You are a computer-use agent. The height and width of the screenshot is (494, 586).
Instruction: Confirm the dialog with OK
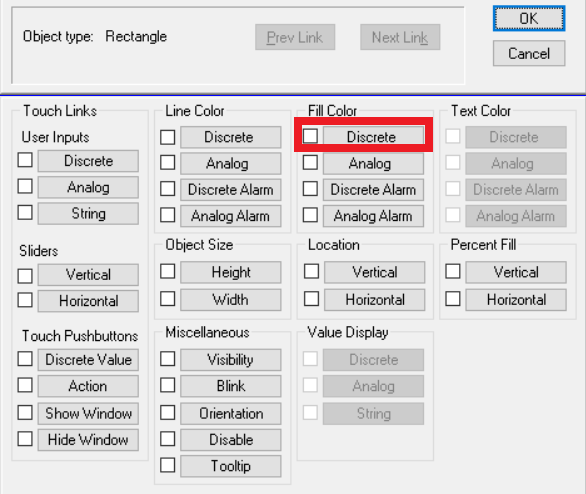point(529,18)
